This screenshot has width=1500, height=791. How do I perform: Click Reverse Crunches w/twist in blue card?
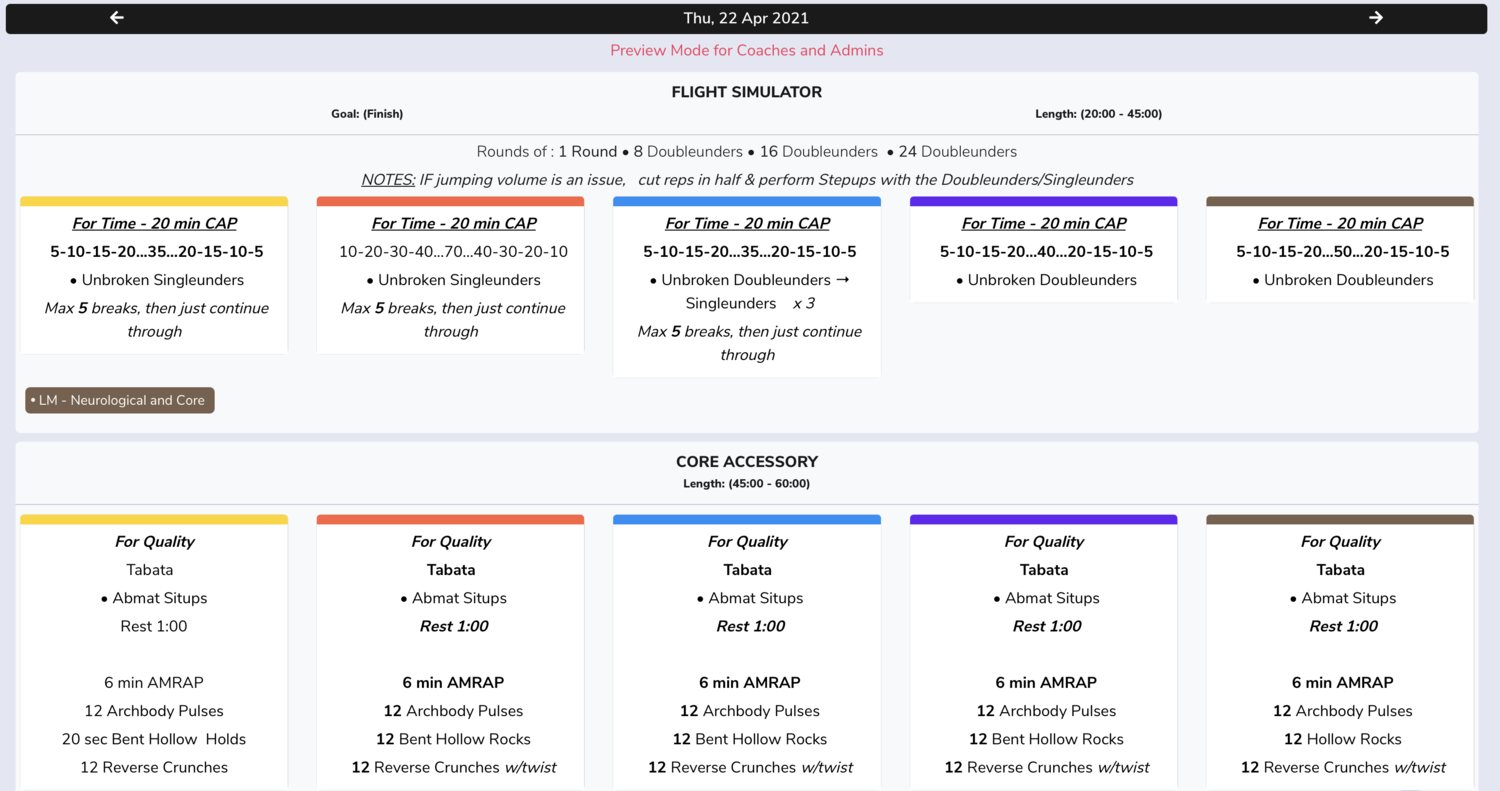click(750, 767)
